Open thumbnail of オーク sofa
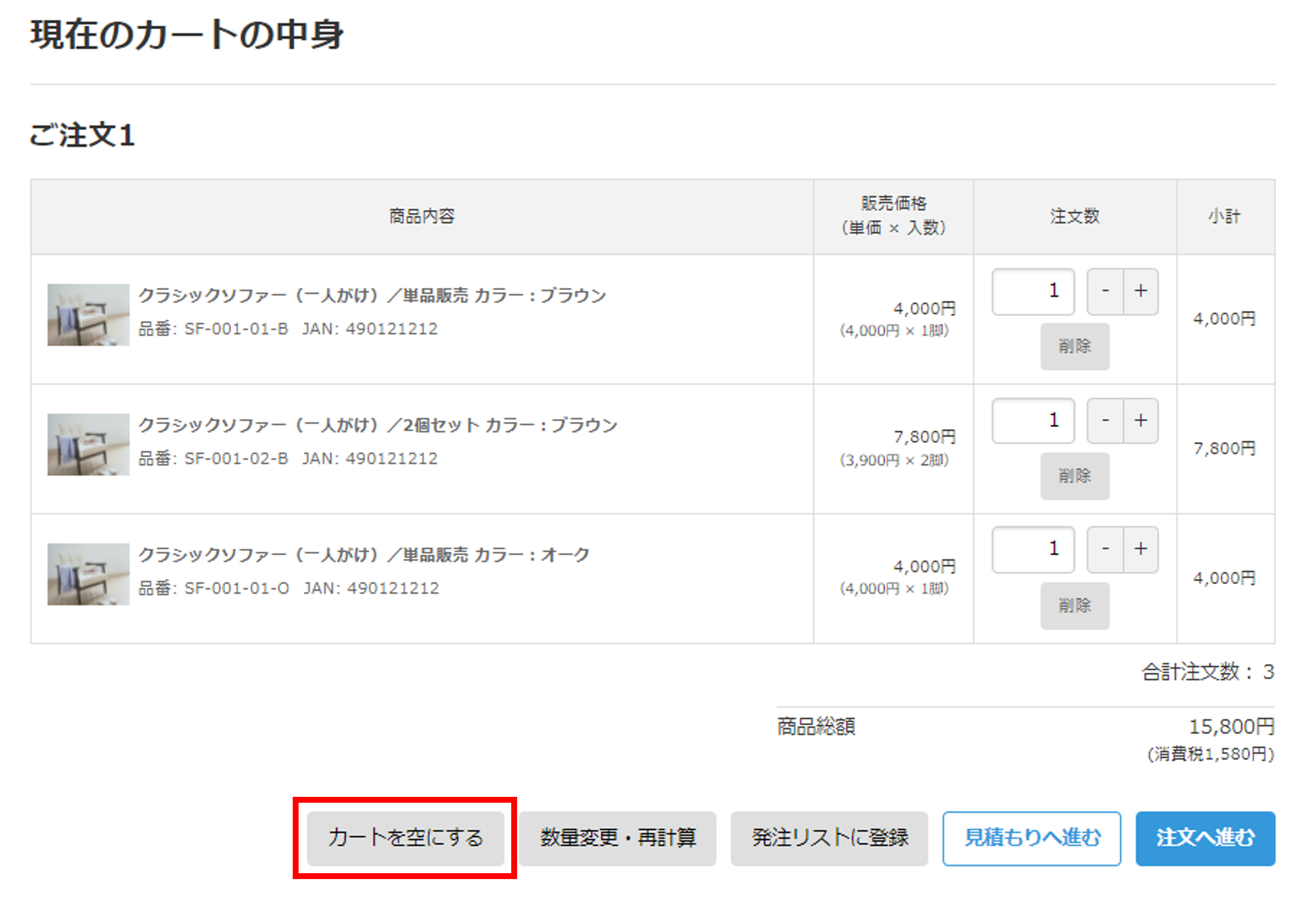Viewport: 1316px width, 908px height. pos(88,574)
